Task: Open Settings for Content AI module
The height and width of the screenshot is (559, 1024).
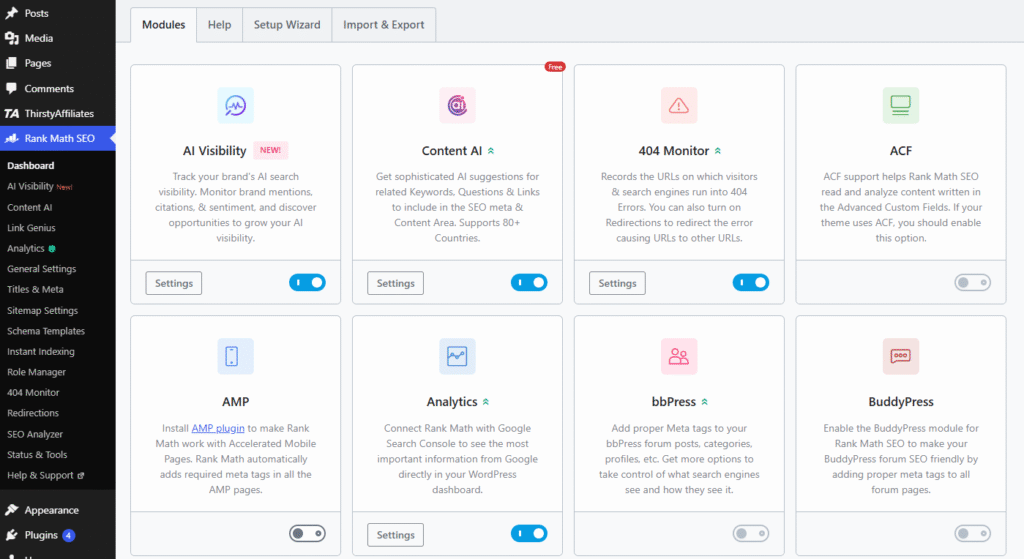Action: (x=395, y=283)
